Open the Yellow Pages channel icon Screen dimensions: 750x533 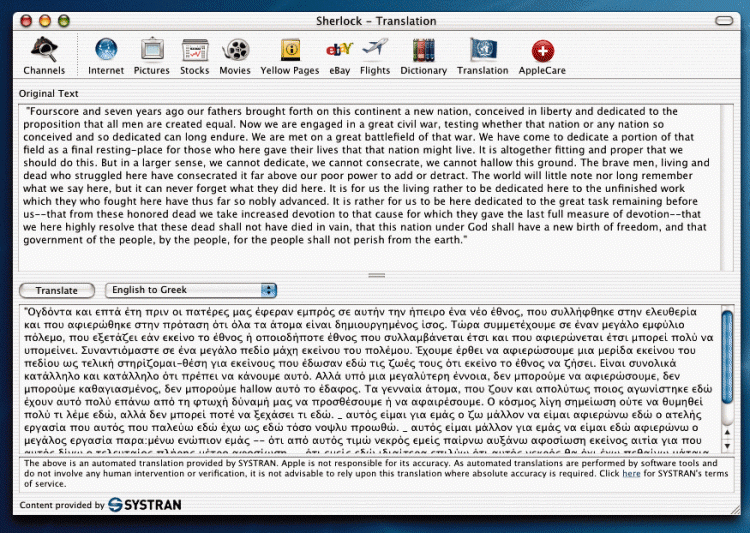click(290, 50)
